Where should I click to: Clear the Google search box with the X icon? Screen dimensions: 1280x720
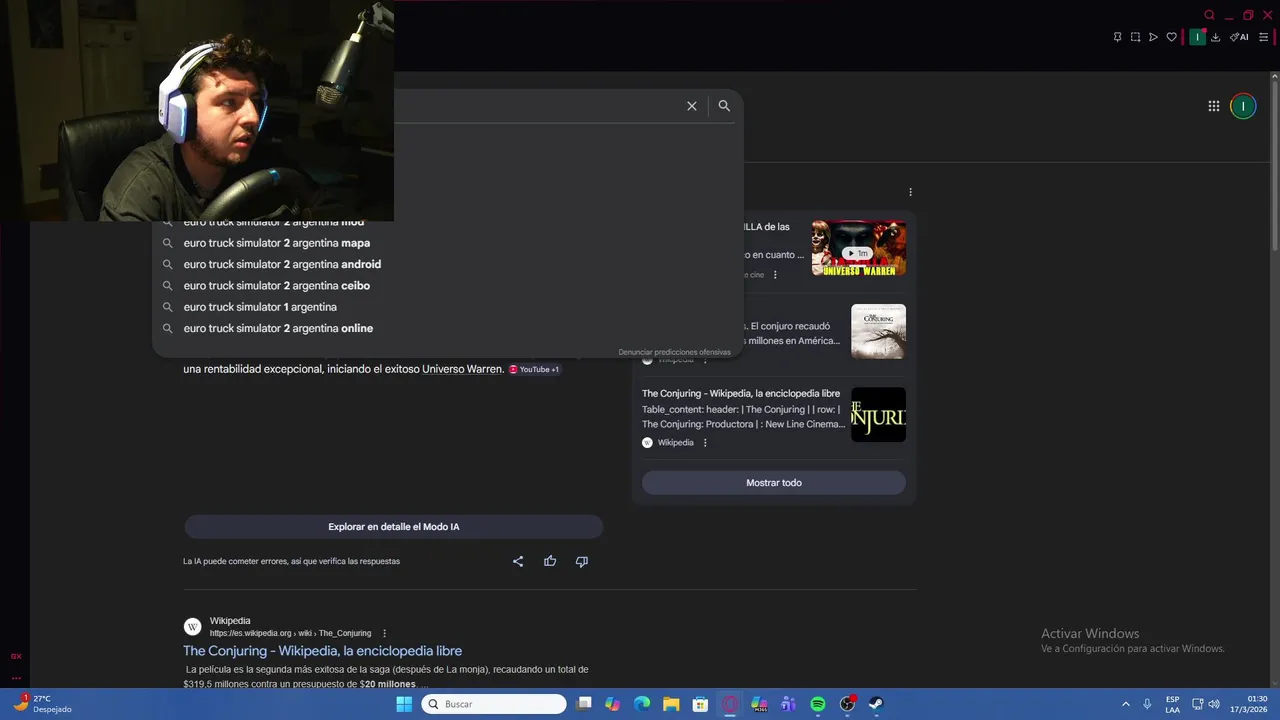691,106
